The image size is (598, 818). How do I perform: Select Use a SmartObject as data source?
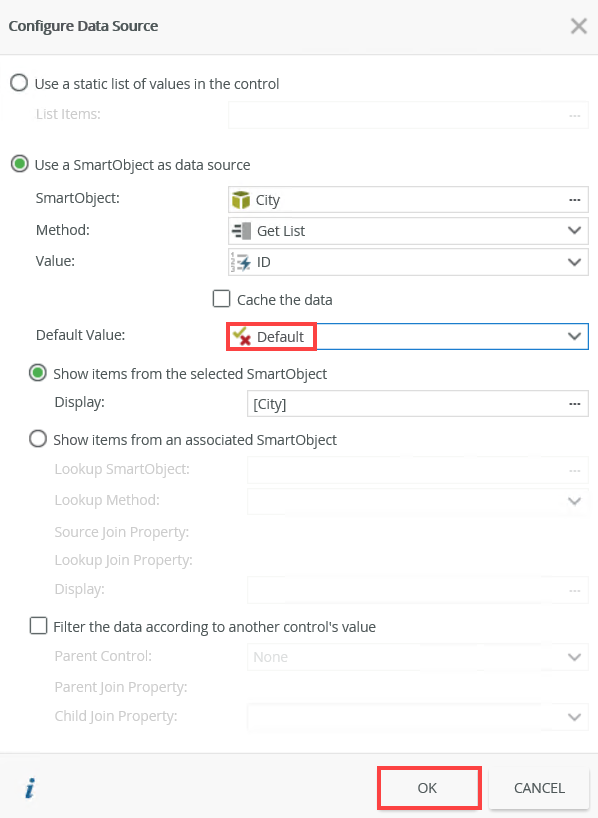point(19,164)
